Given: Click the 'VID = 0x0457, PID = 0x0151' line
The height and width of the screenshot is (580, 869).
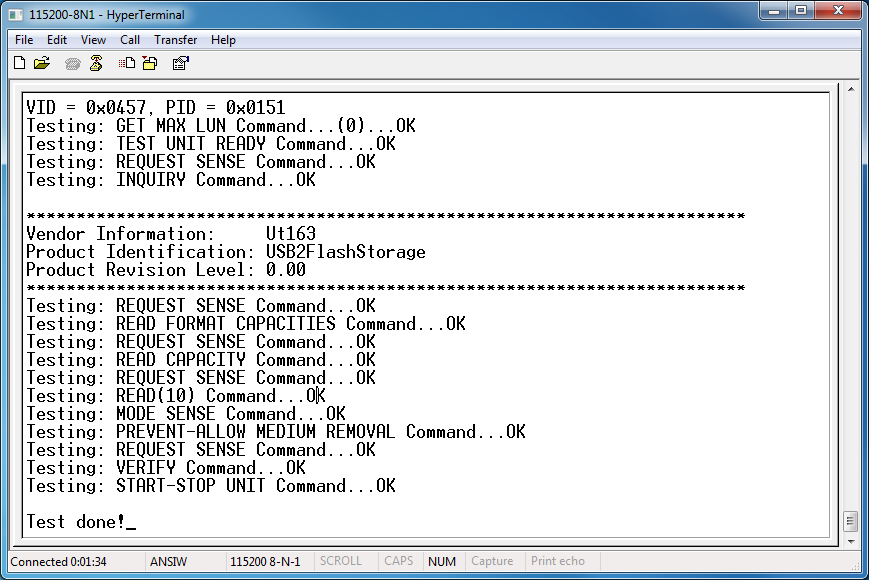Looking at the screenshot, I should [156, 107].
